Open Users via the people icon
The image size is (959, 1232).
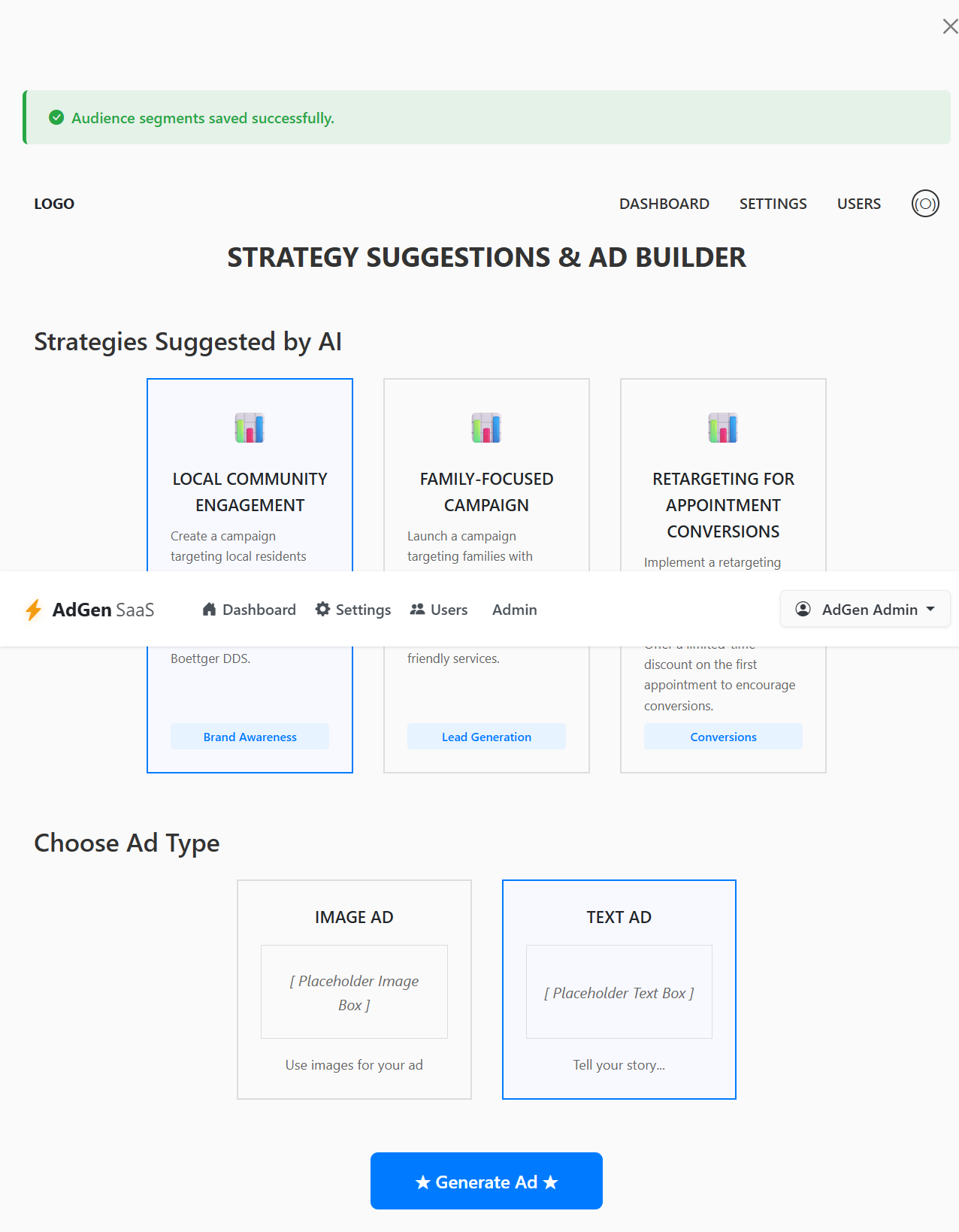pos(417,609)
